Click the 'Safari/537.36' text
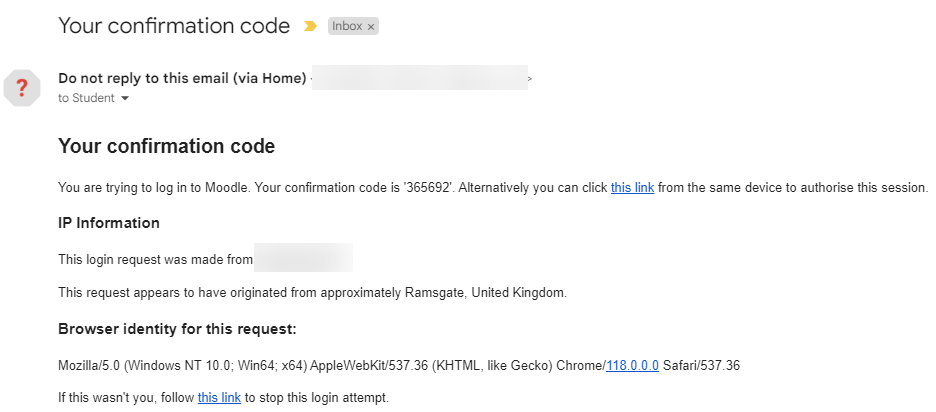 pos(701,365)
